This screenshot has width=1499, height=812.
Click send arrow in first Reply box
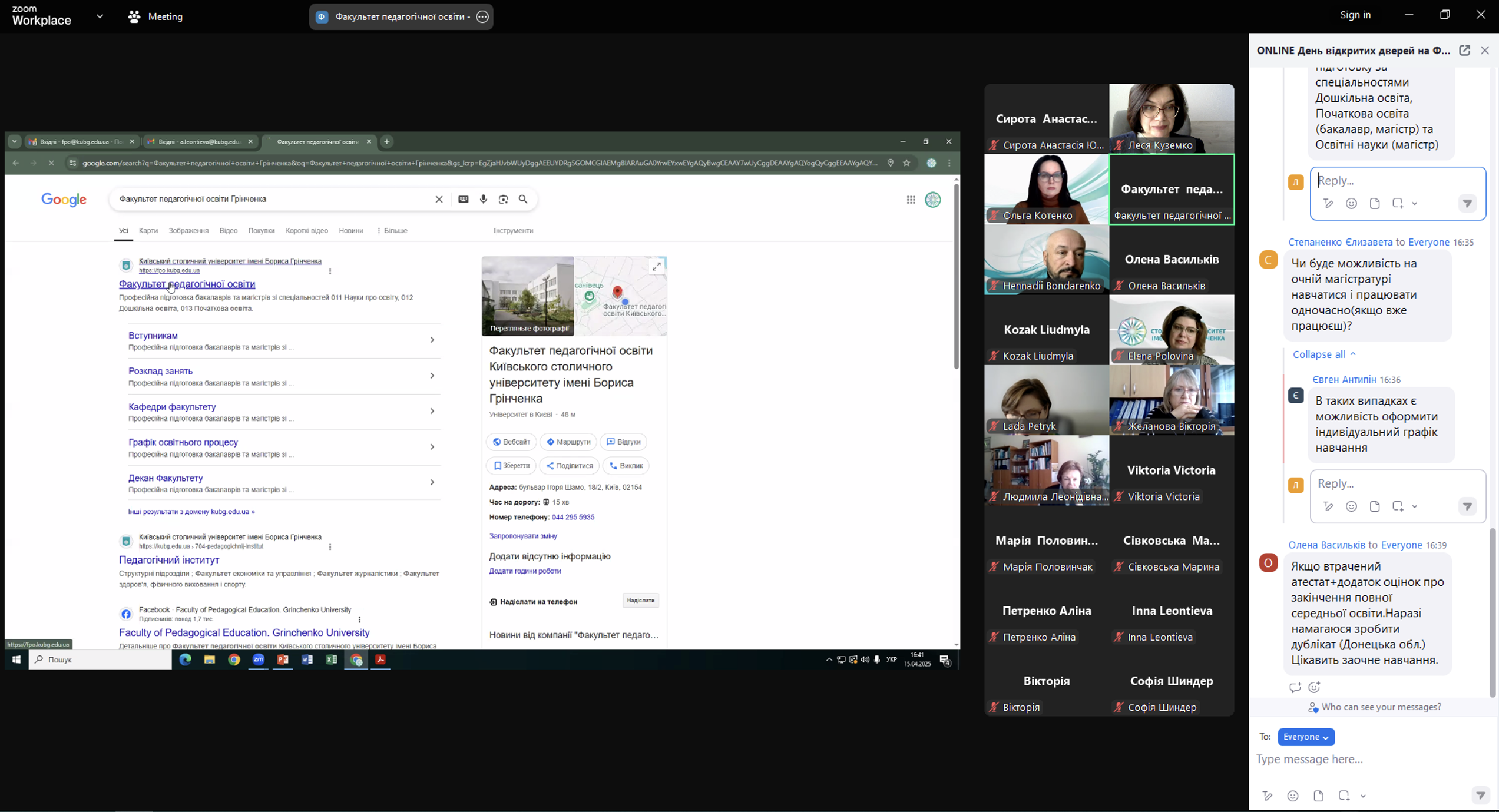click(1467, 204)
